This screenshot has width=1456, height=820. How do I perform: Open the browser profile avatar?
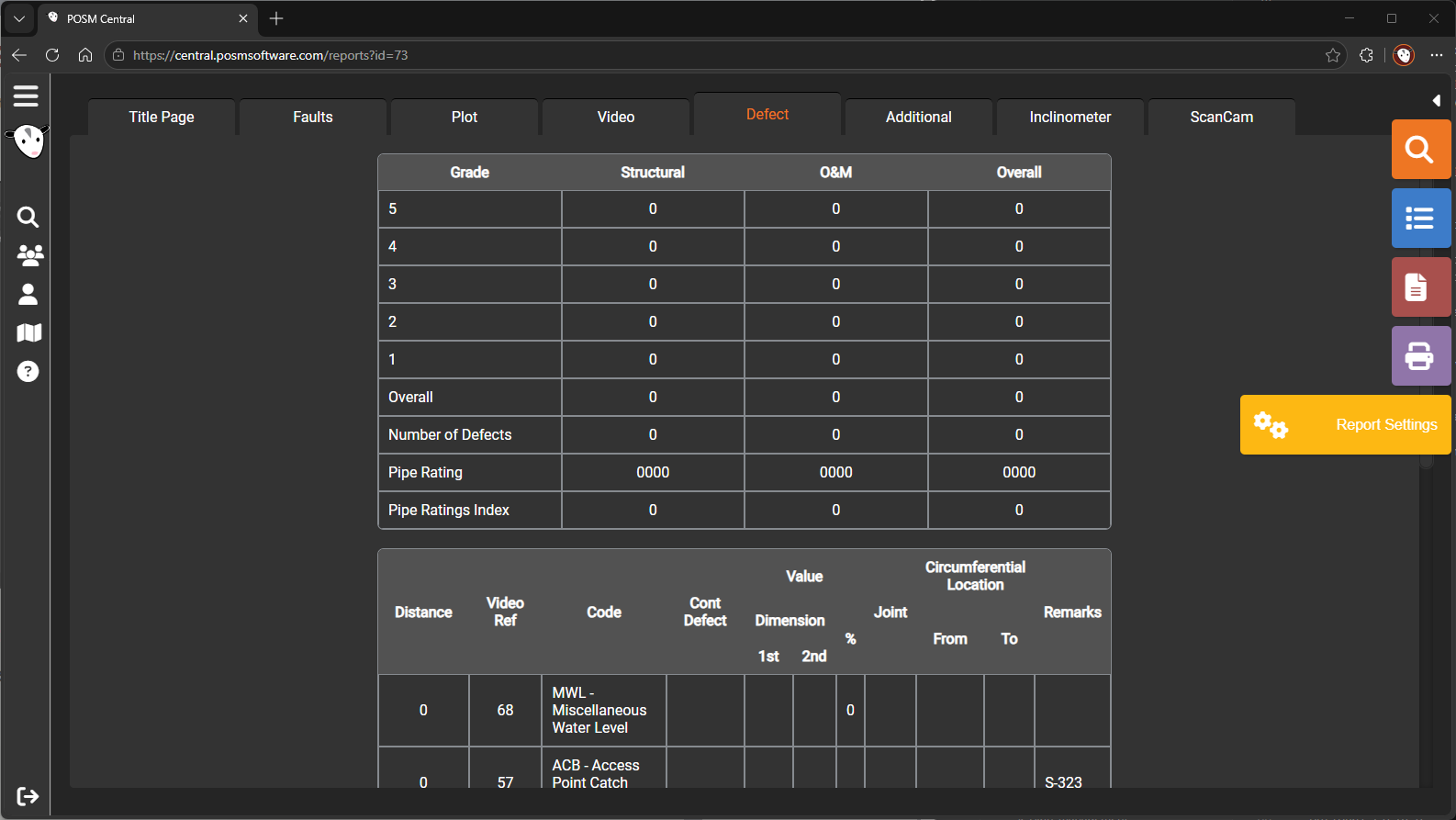(x=1404, y=55)
